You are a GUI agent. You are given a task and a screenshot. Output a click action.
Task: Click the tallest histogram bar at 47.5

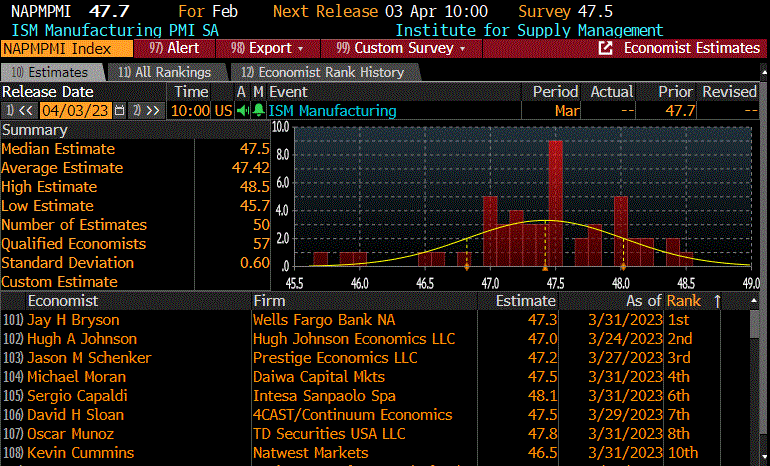[555, 203]
